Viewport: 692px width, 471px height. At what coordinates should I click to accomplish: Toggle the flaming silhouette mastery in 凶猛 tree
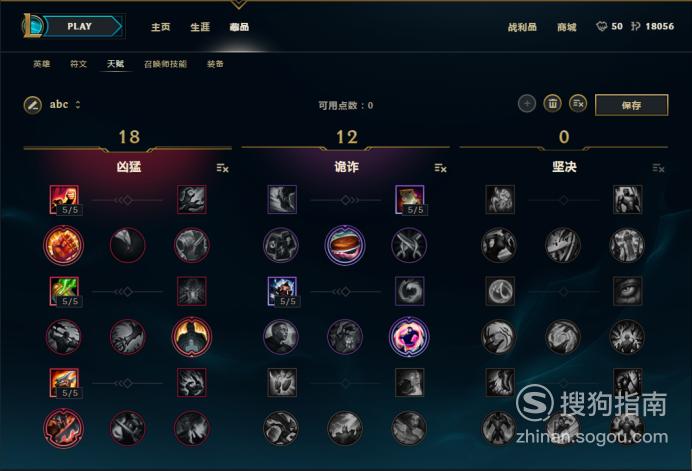click(192, 337)
